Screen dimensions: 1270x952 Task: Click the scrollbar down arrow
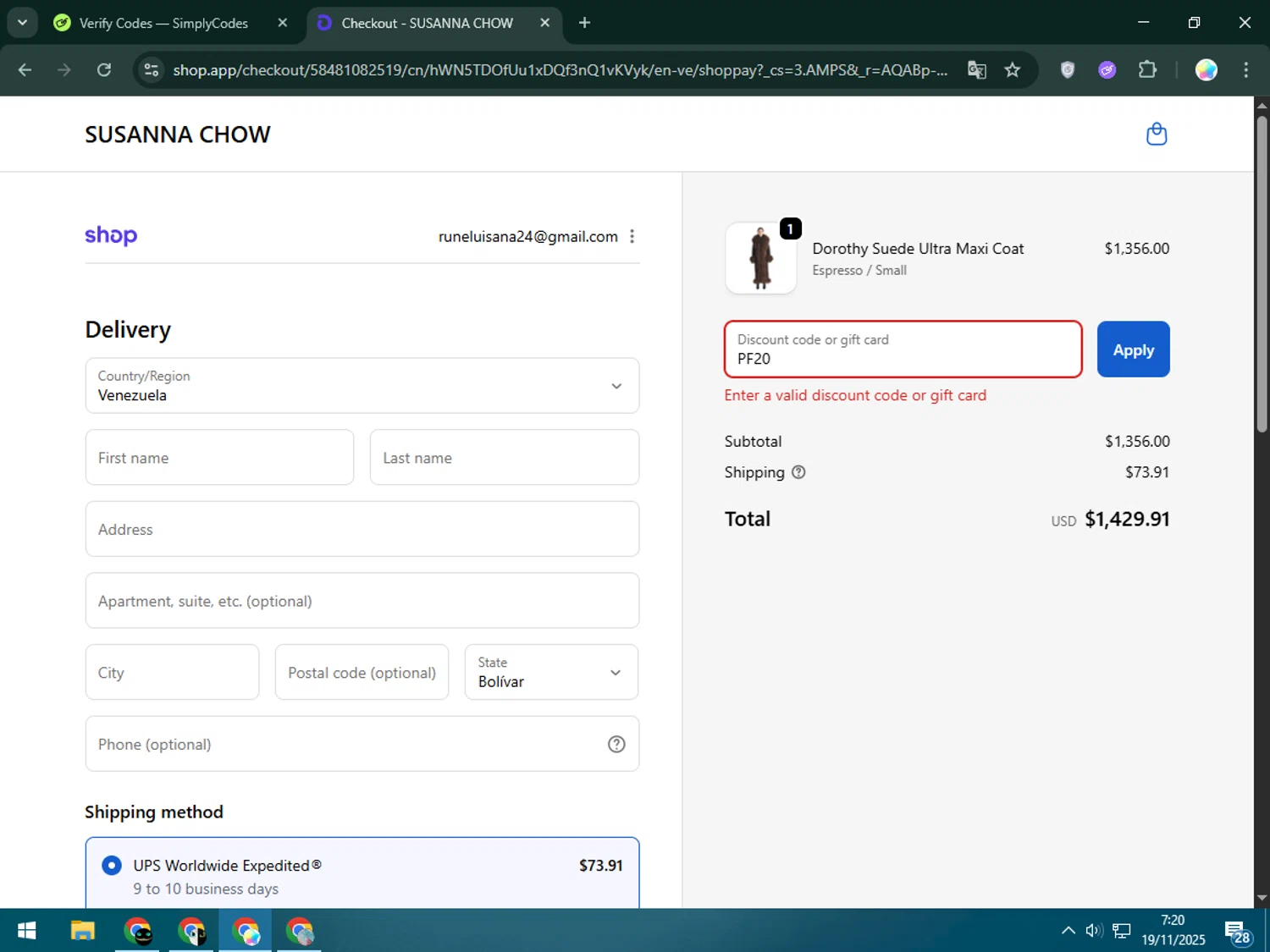click(x=1262, y=899)
